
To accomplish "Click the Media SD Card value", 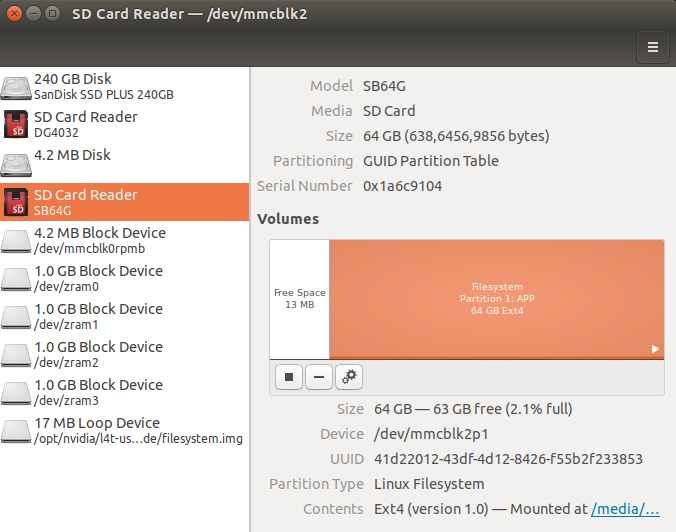I will point(389,111).
